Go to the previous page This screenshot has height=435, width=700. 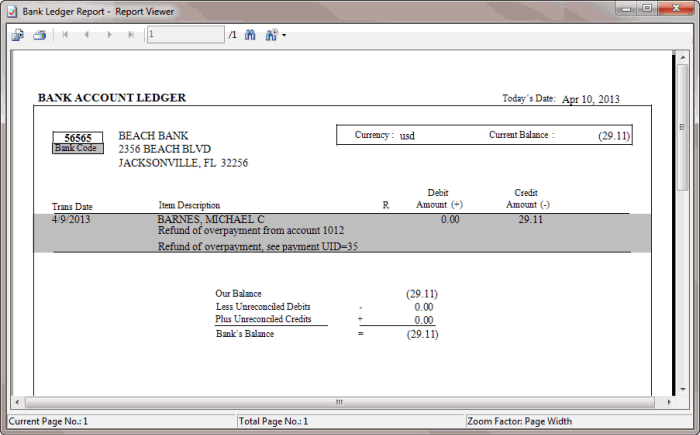pos(87,35)
